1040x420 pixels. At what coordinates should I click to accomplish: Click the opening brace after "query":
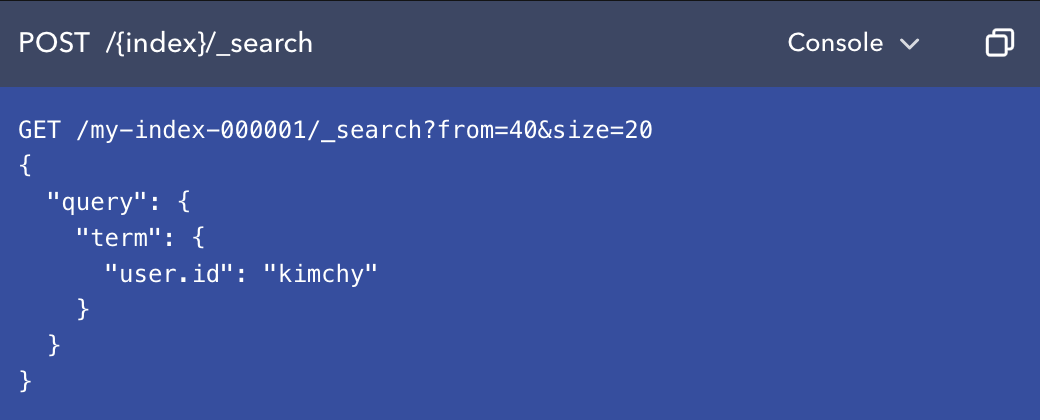click(183, 202)
